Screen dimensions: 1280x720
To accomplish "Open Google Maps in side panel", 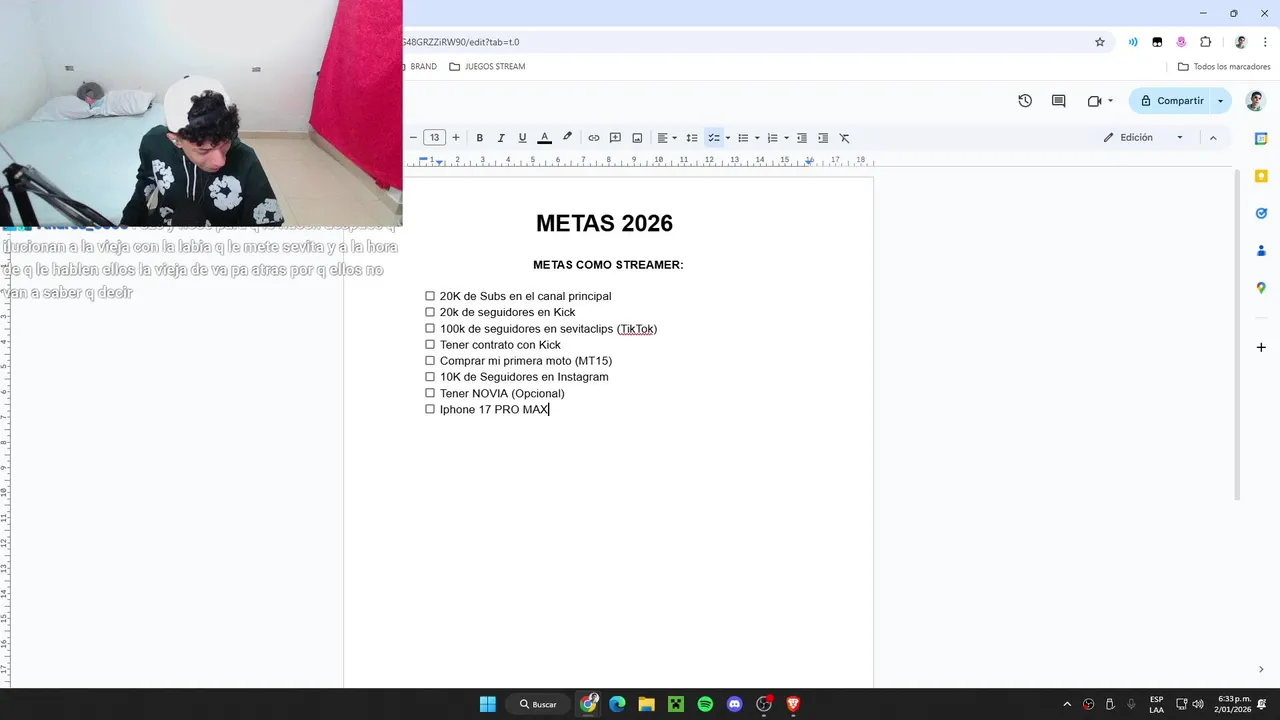I will (1261, 288).
